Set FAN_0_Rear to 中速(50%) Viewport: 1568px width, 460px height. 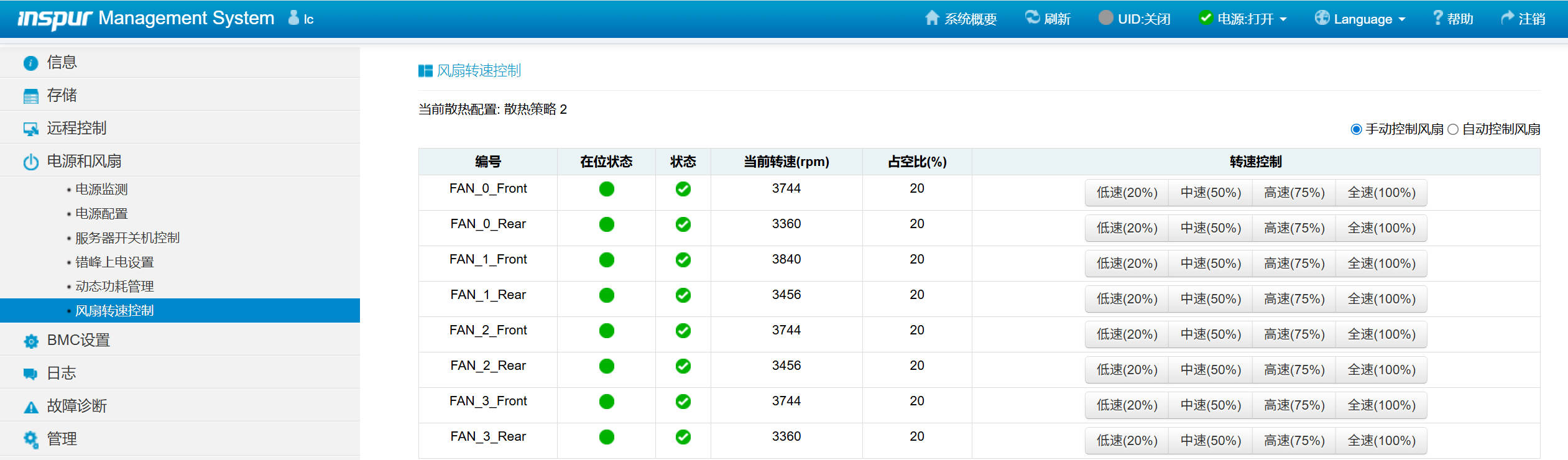click(1211, 228)
